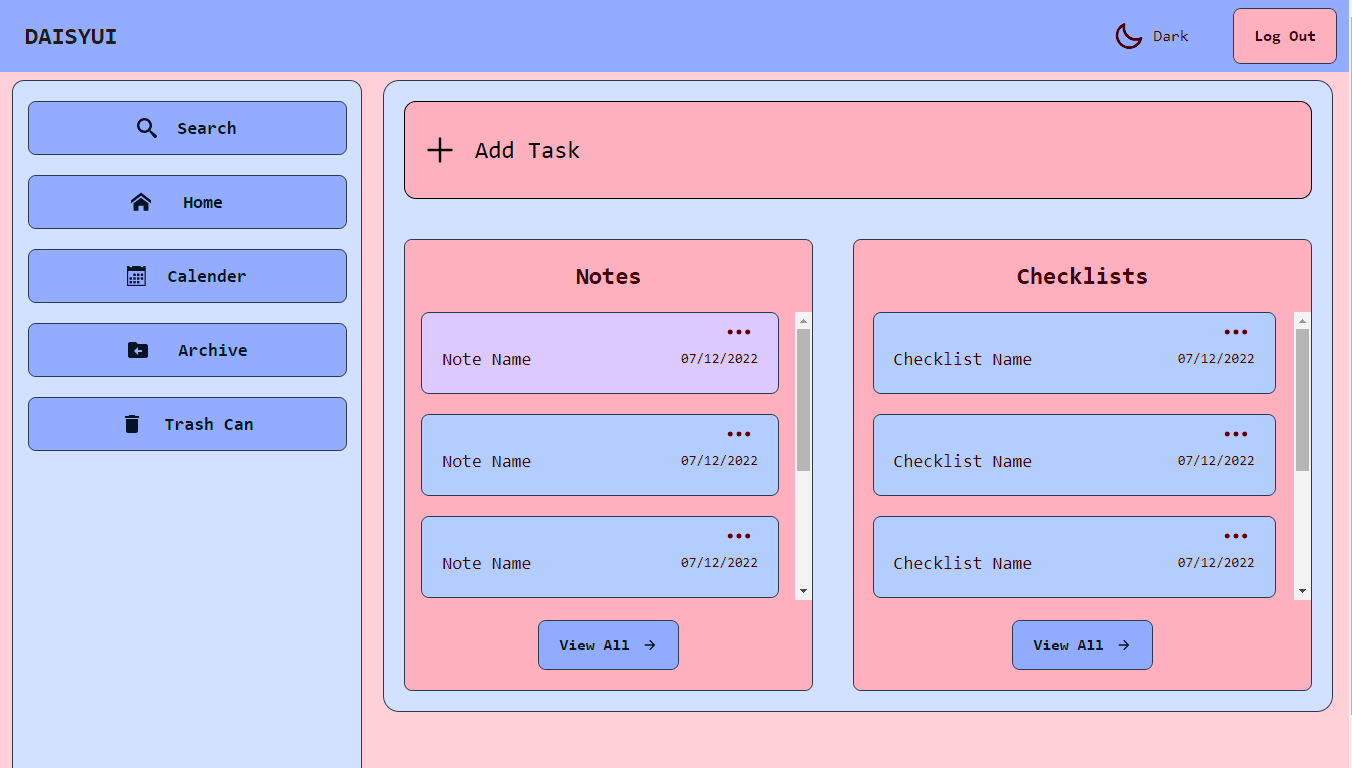Image resolution: width=1352 pixels, height=768 pixels.
Task: Click the magnifier icon in Search button
Action: (x=147, y=128)
